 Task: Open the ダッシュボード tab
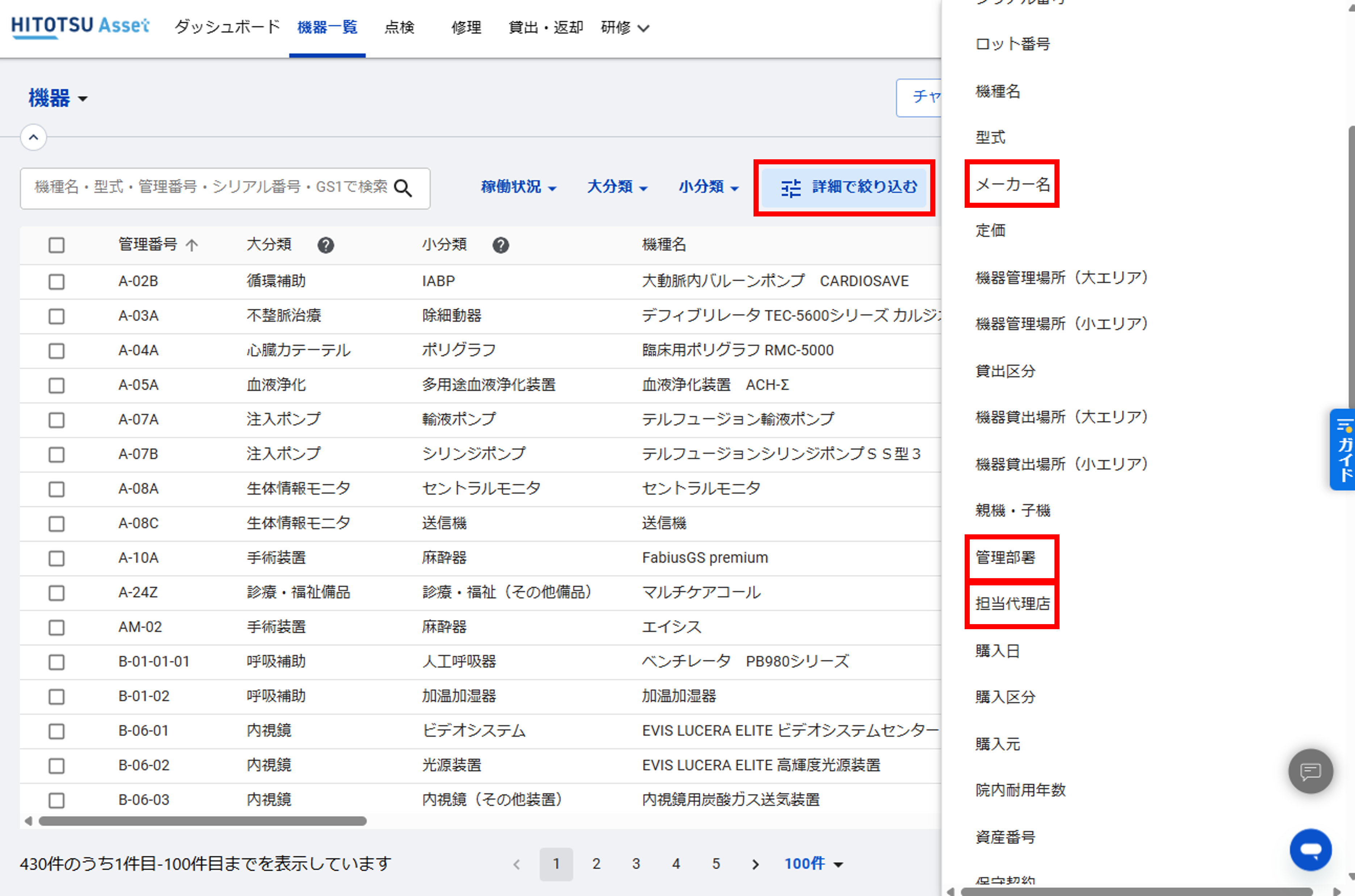coord(227,27)
